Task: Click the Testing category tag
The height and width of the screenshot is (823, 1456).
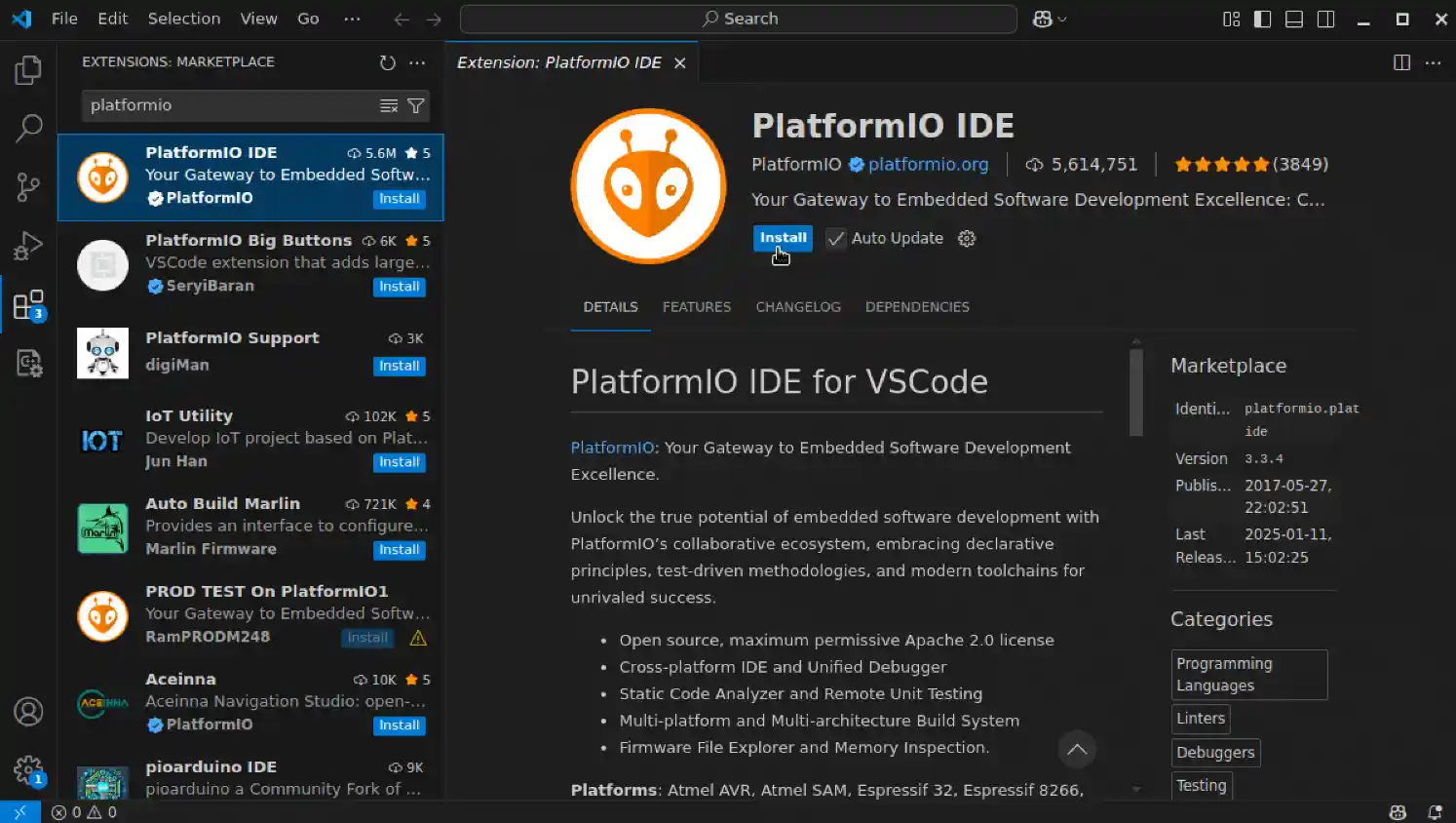Action: pos(1202,786)
